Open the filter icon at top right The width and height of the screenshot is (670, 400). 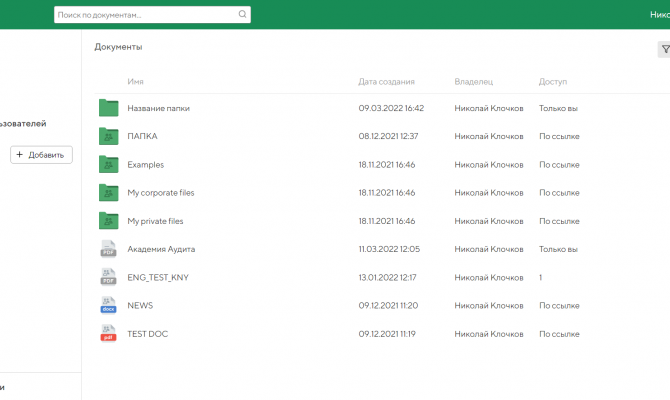point(665,49)
